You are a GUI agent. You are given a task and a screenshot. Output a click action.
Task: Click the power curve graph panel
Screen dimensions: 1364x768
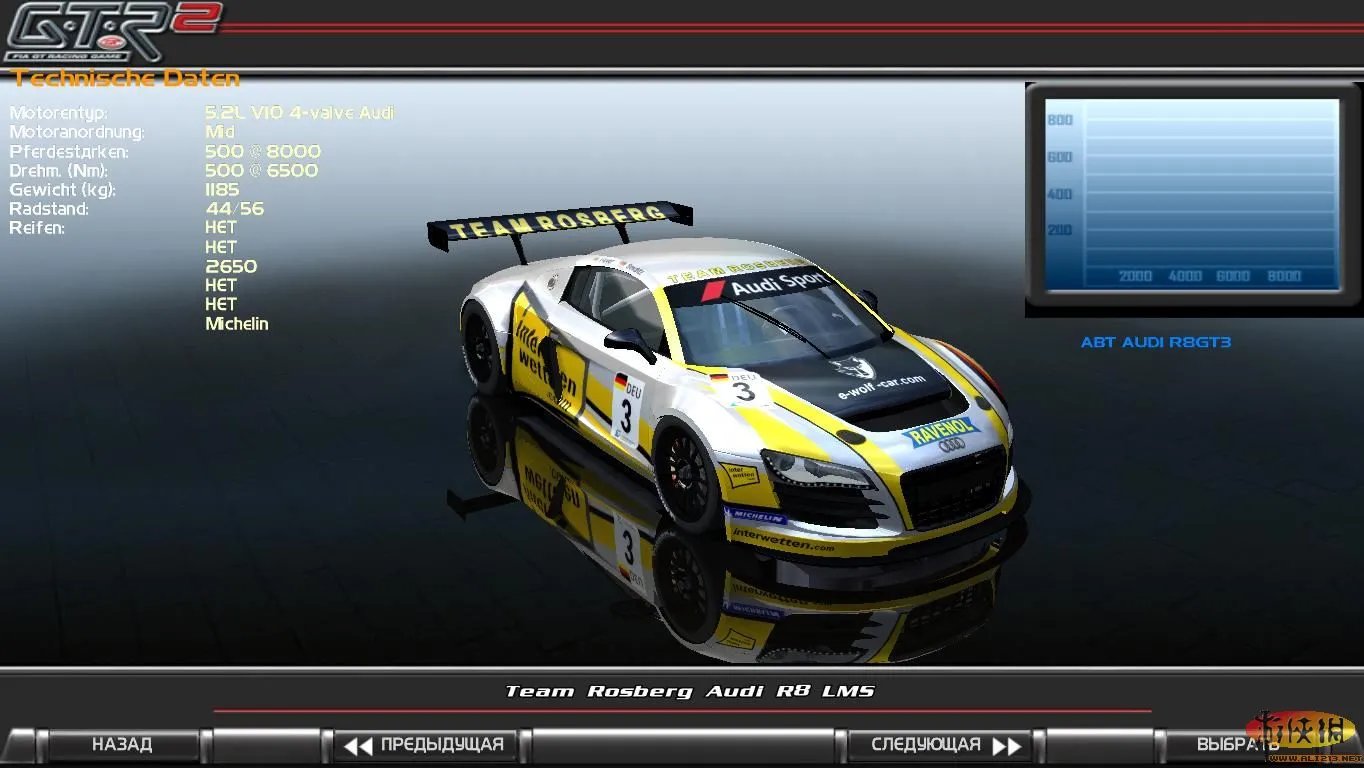pos(1191,195)
